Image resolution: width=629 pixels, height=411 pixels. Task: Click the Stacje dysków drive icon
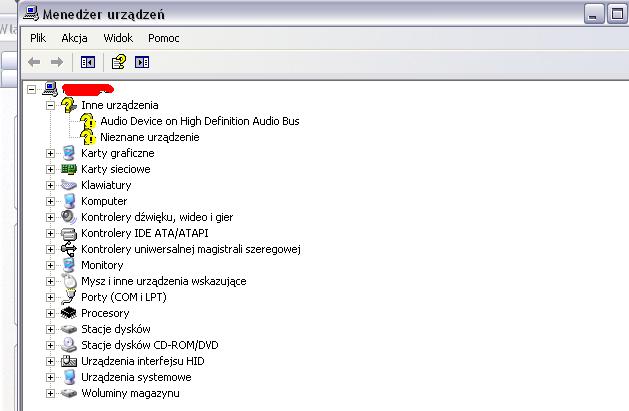tap(69, 329)
